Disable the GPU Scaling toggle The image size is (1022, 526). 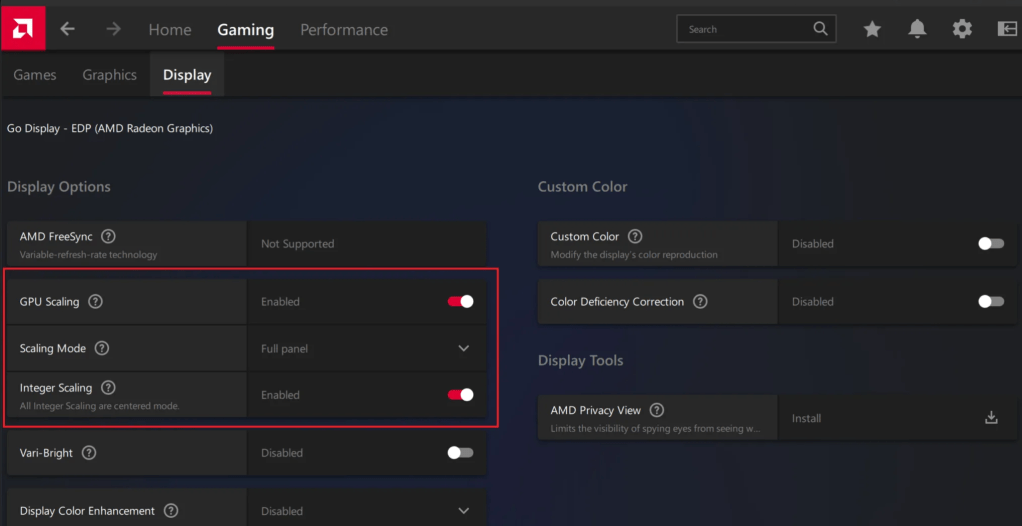(x=460, y=302)
